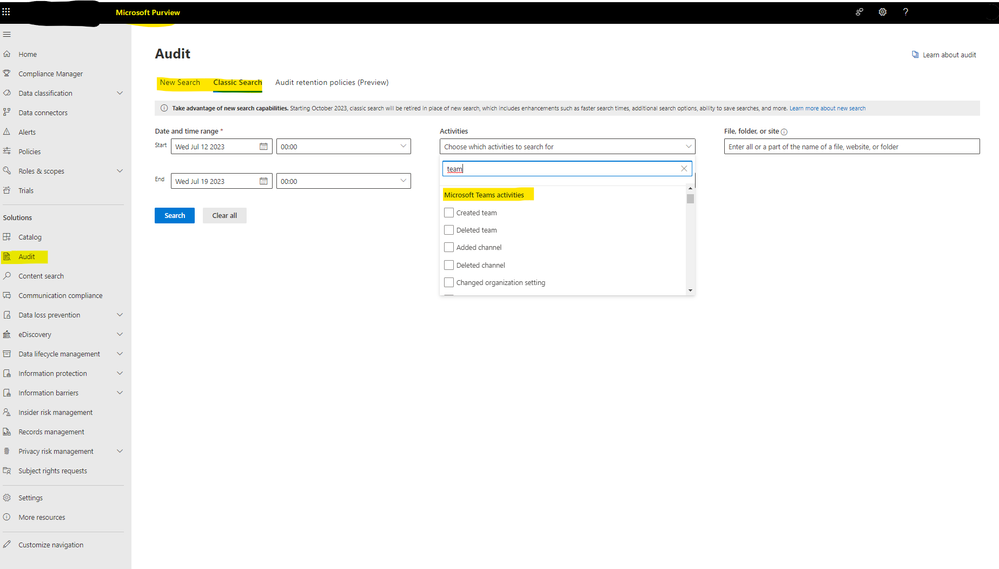Click the Information barriers icon
The width and height of the screenshot is (999, 569).
(7, 393)
